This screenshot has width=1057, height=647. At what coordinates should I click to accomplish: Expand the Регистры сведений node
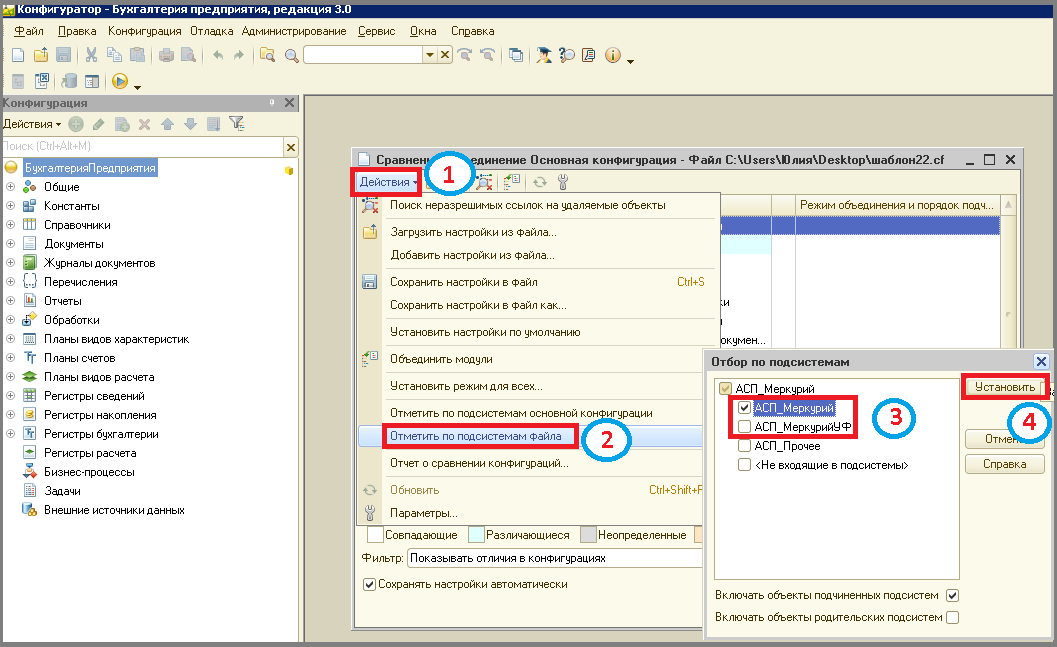point(10,396)
